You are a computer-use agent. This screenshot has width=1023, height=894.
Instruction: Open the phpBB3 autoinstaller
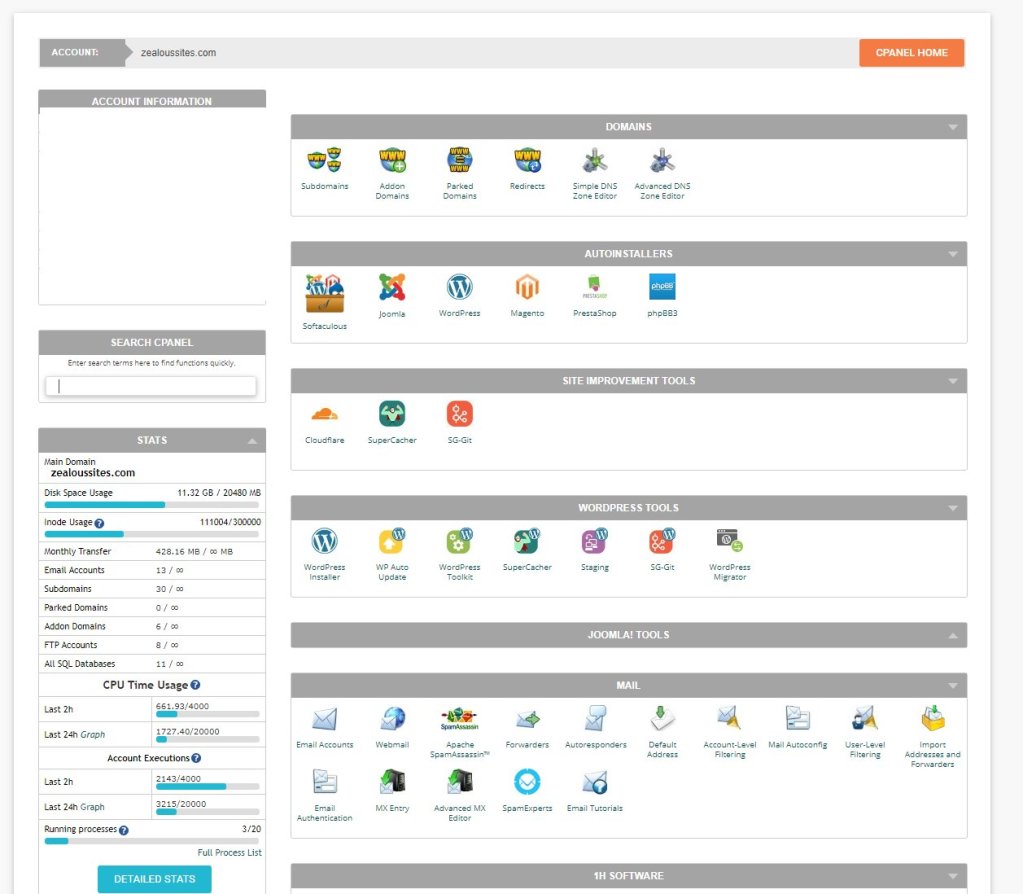coord(662,287)
